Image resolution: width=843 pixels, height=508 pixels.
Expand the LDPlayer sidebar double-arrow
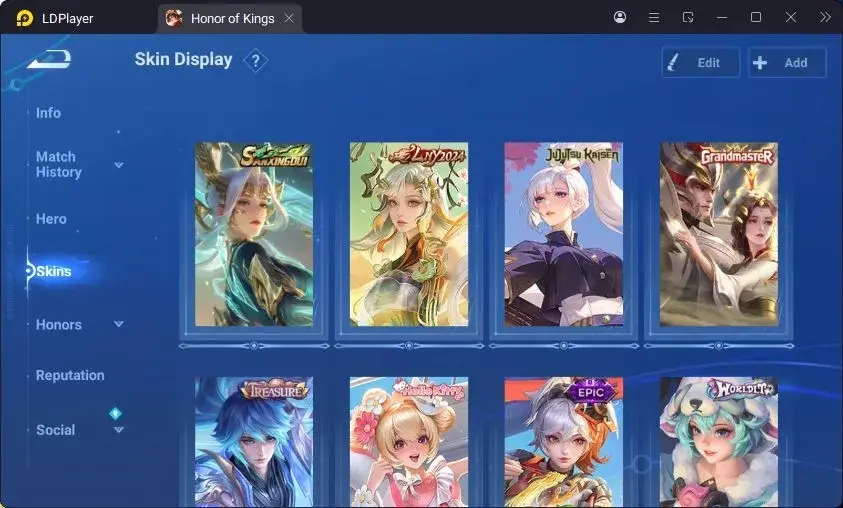click(825, 18)
